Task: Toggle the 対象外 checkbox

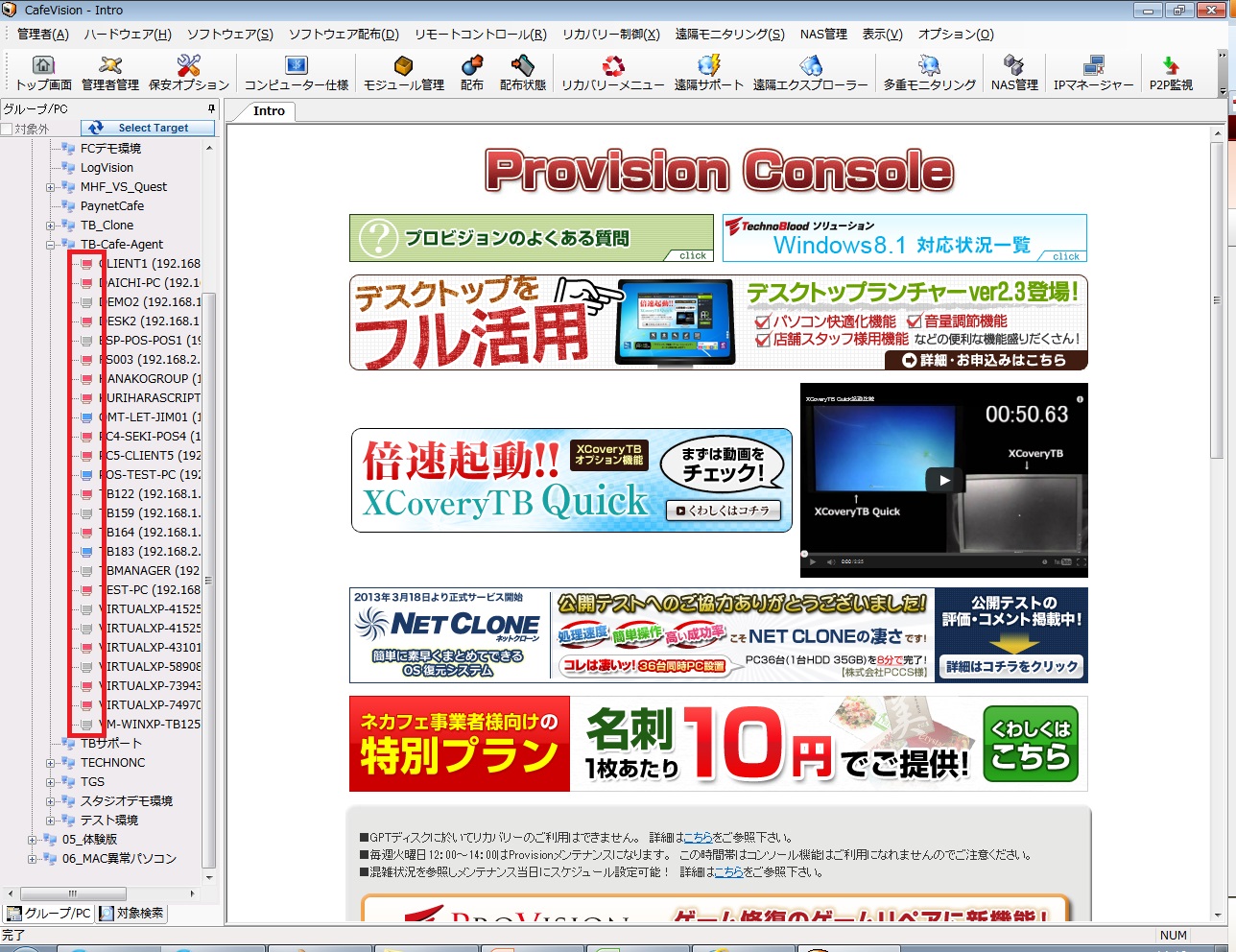Action: point(7,129)
